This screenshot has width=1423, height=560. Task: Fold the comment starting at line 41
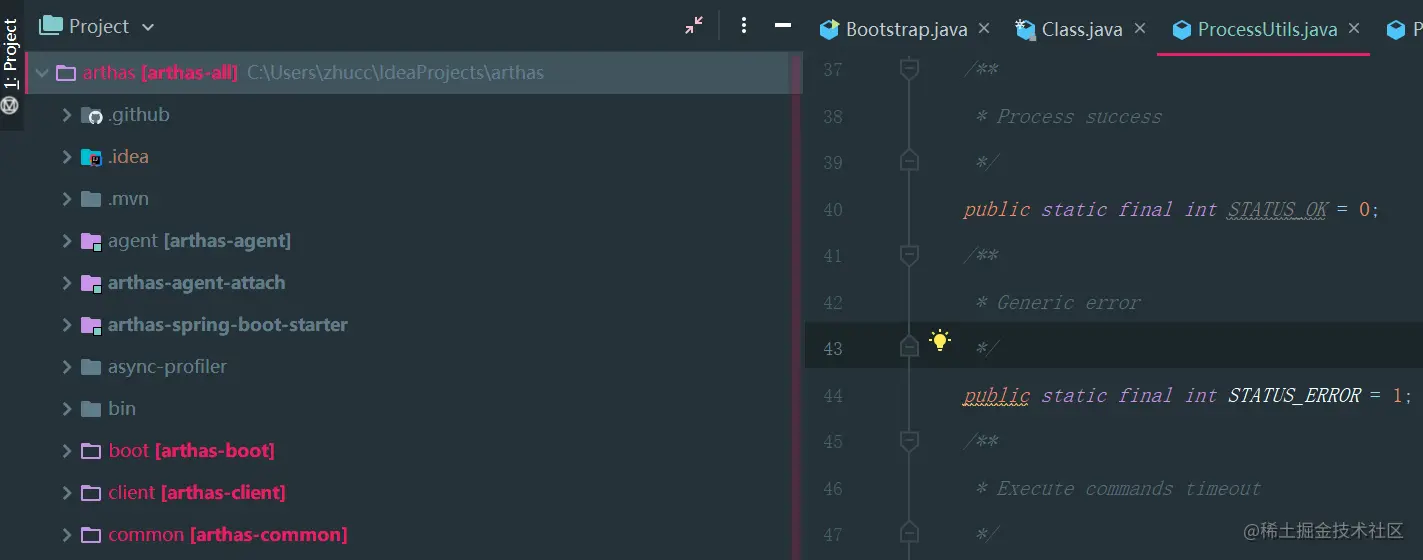click(909, 255)
